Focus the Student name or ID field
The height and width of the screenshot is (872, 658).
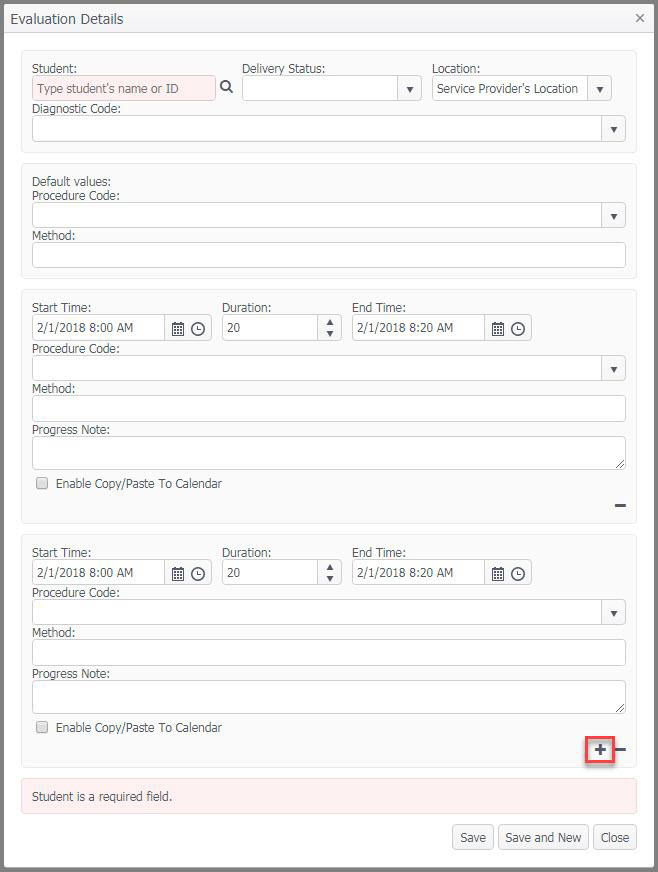(123, 88)
